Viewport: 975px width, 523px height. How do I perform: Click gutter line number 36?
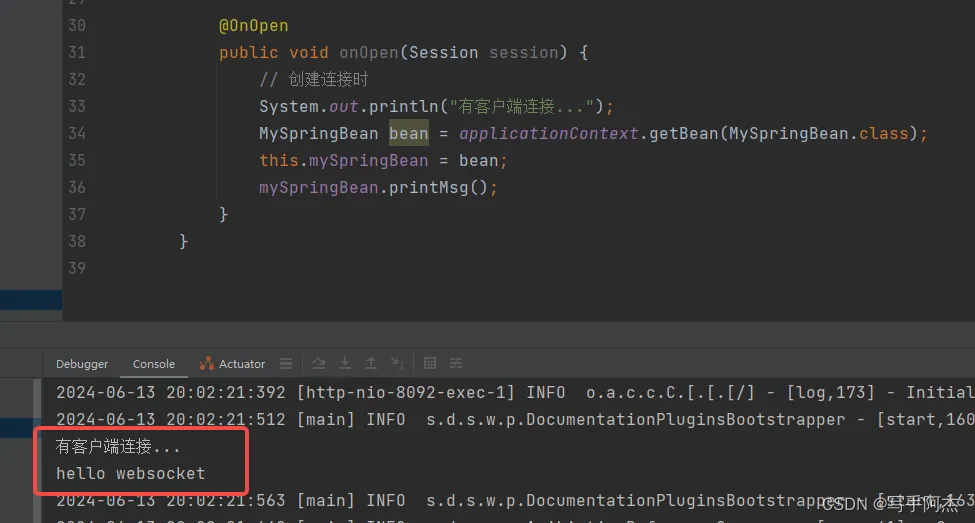click(x=77, y=187)
